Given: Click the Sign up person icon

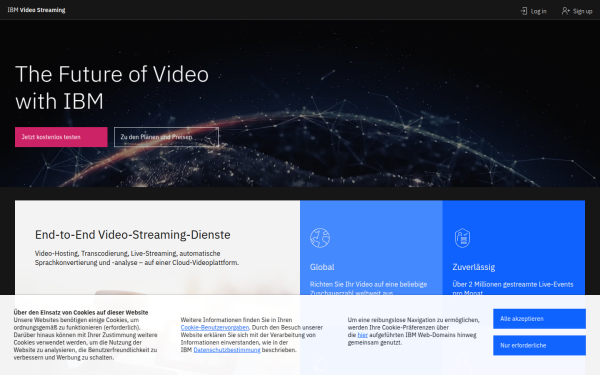Looking at the screenshot, I should point(566,11).
